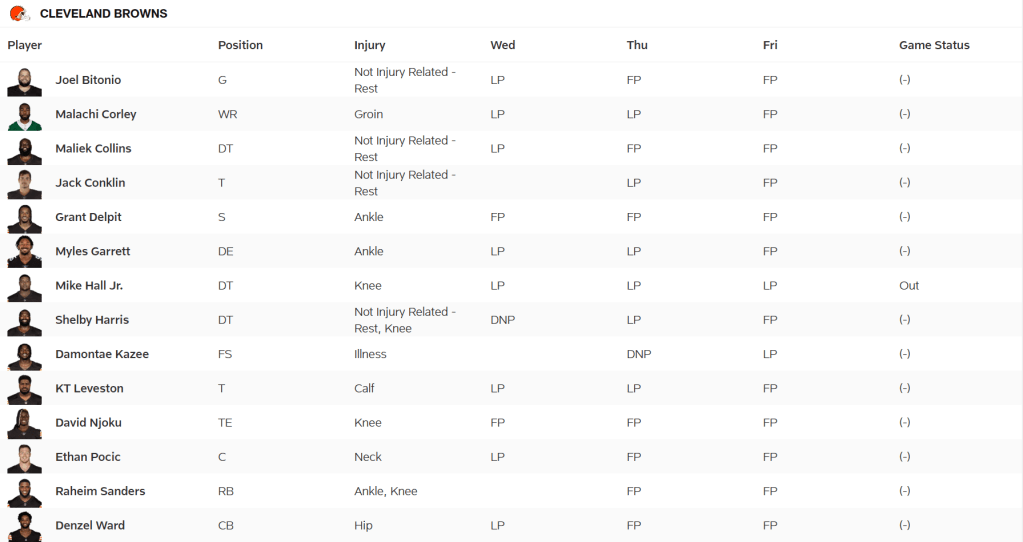Open Jack Conklin player link
Viewport: 1023px width, 542px height.
90,183
